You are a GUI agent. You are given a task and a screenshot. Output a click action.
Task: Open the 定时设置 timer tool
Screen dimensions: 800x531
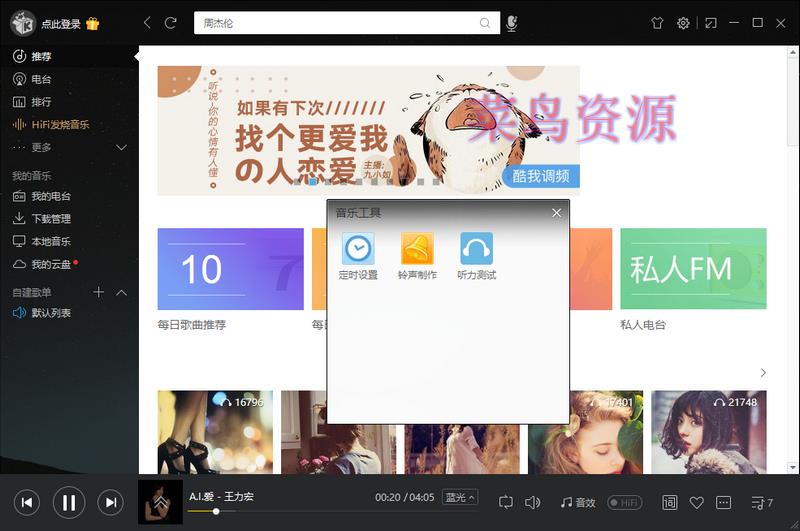click(358, 256)
